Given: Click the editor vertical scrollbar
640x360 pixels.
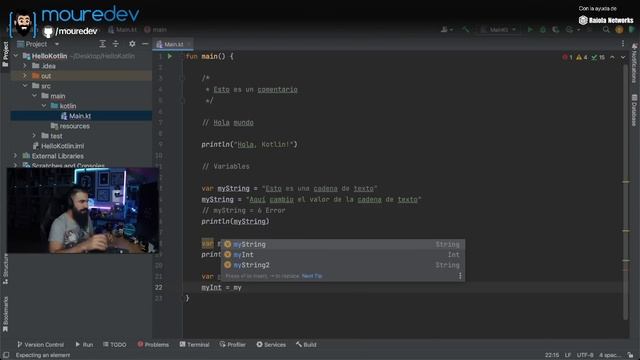Looking at the screenshot, I should (x=625, y=192).
